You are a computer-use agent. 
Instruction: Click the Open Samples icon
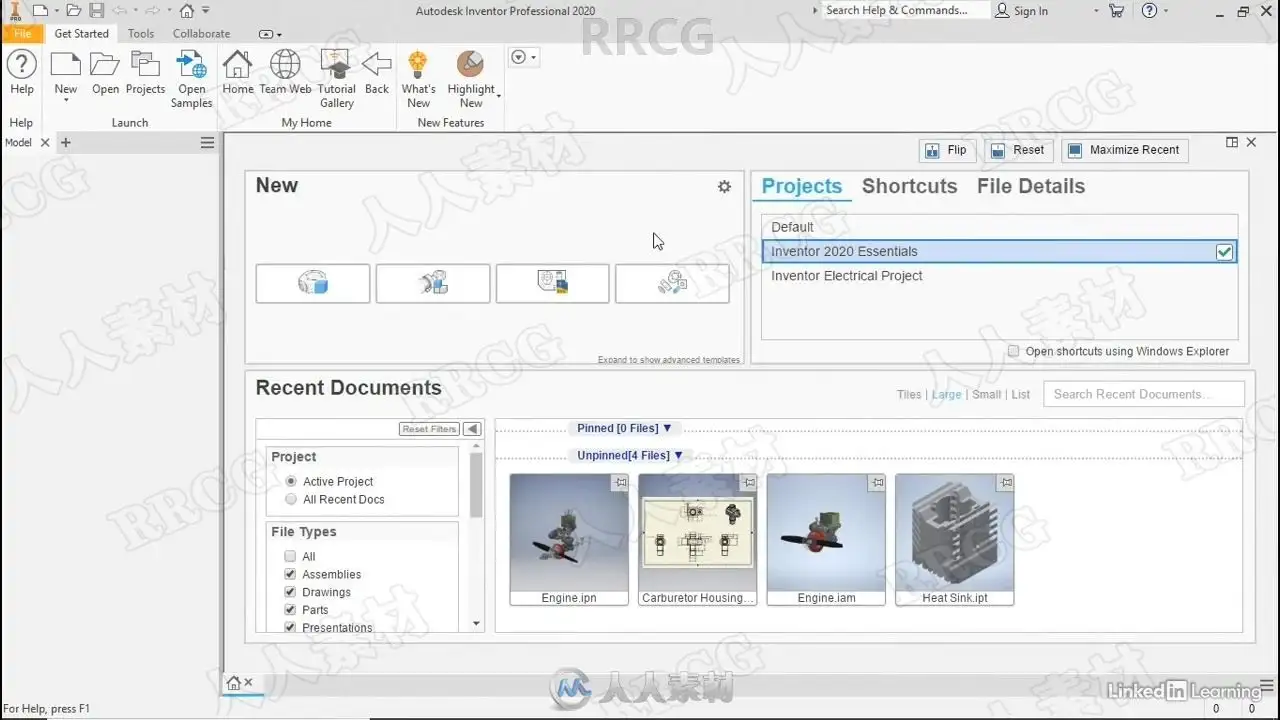191,65
